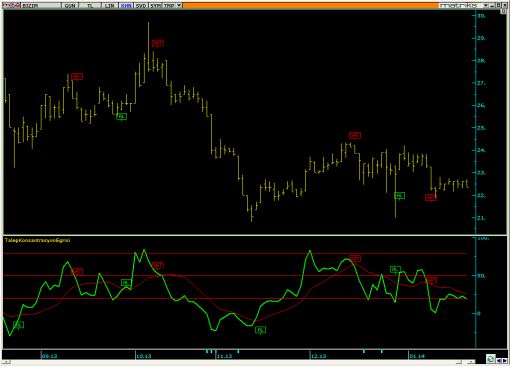
Task: Click the TalepKonsantrasyonEgrisi indicator label
Action: coord(37,240)
